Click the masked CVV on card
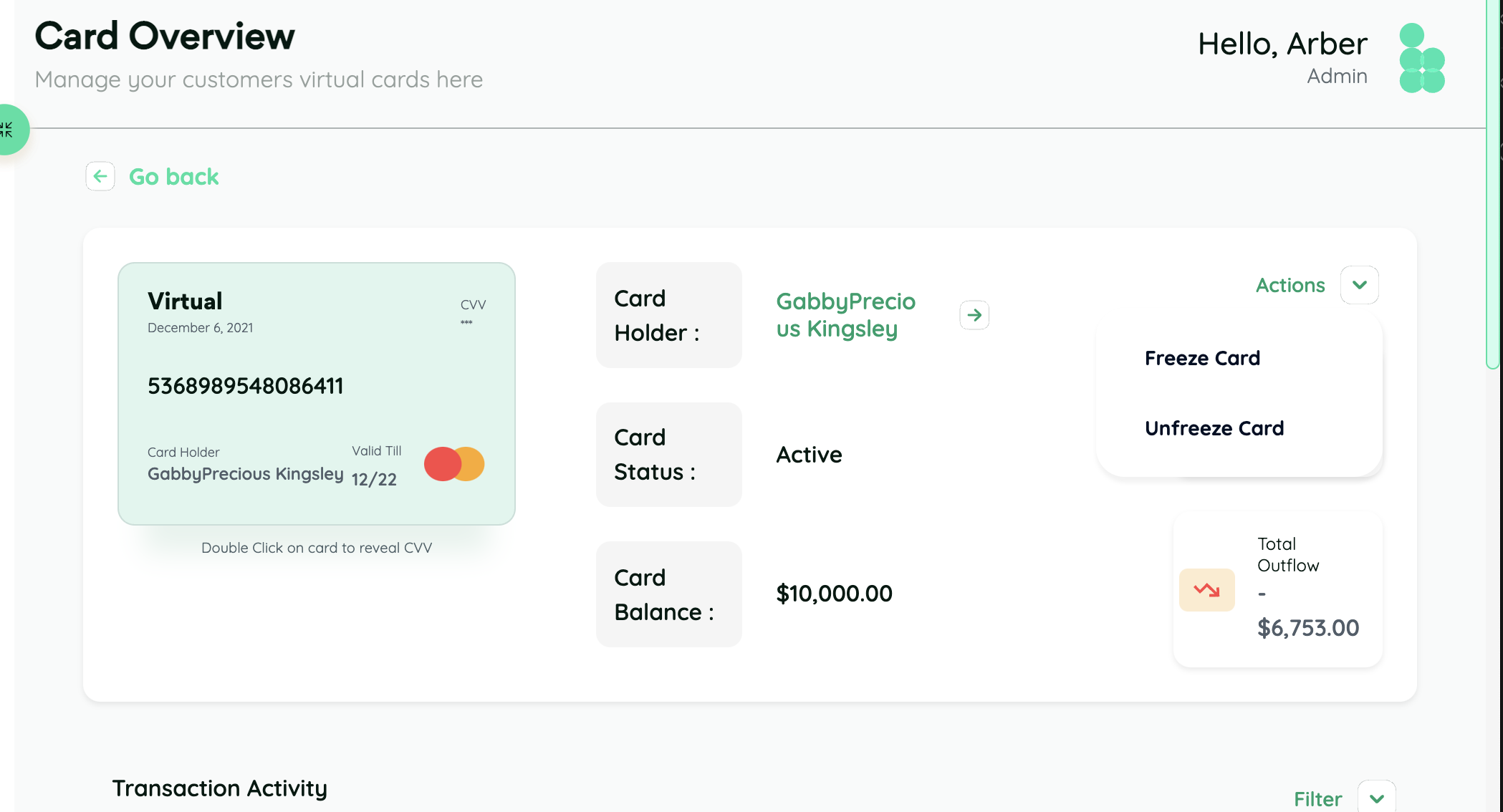 pyautogui.click(x=466, y=323)
